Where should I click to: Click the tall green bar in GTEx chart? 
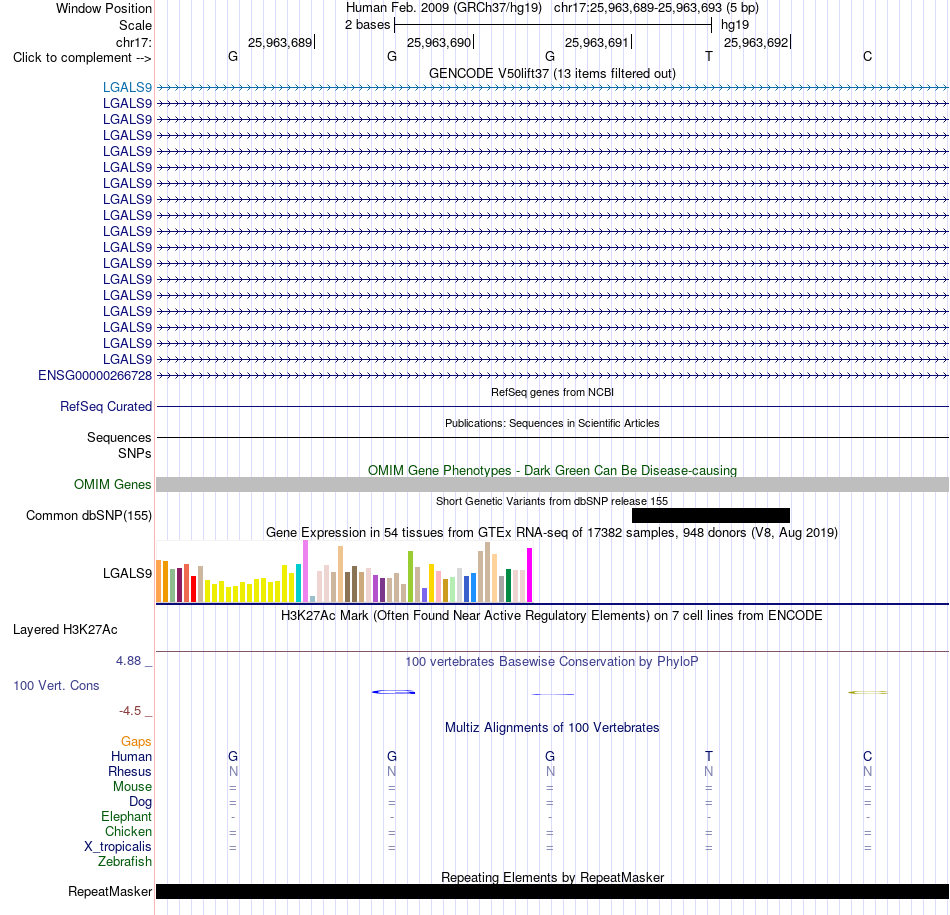410,576
